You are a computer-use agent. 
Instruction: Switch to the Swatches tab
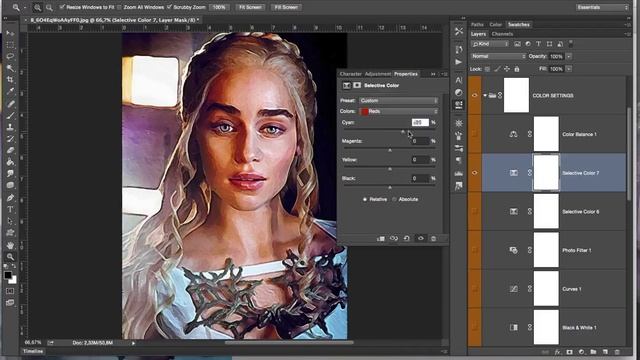pos(519,24)
